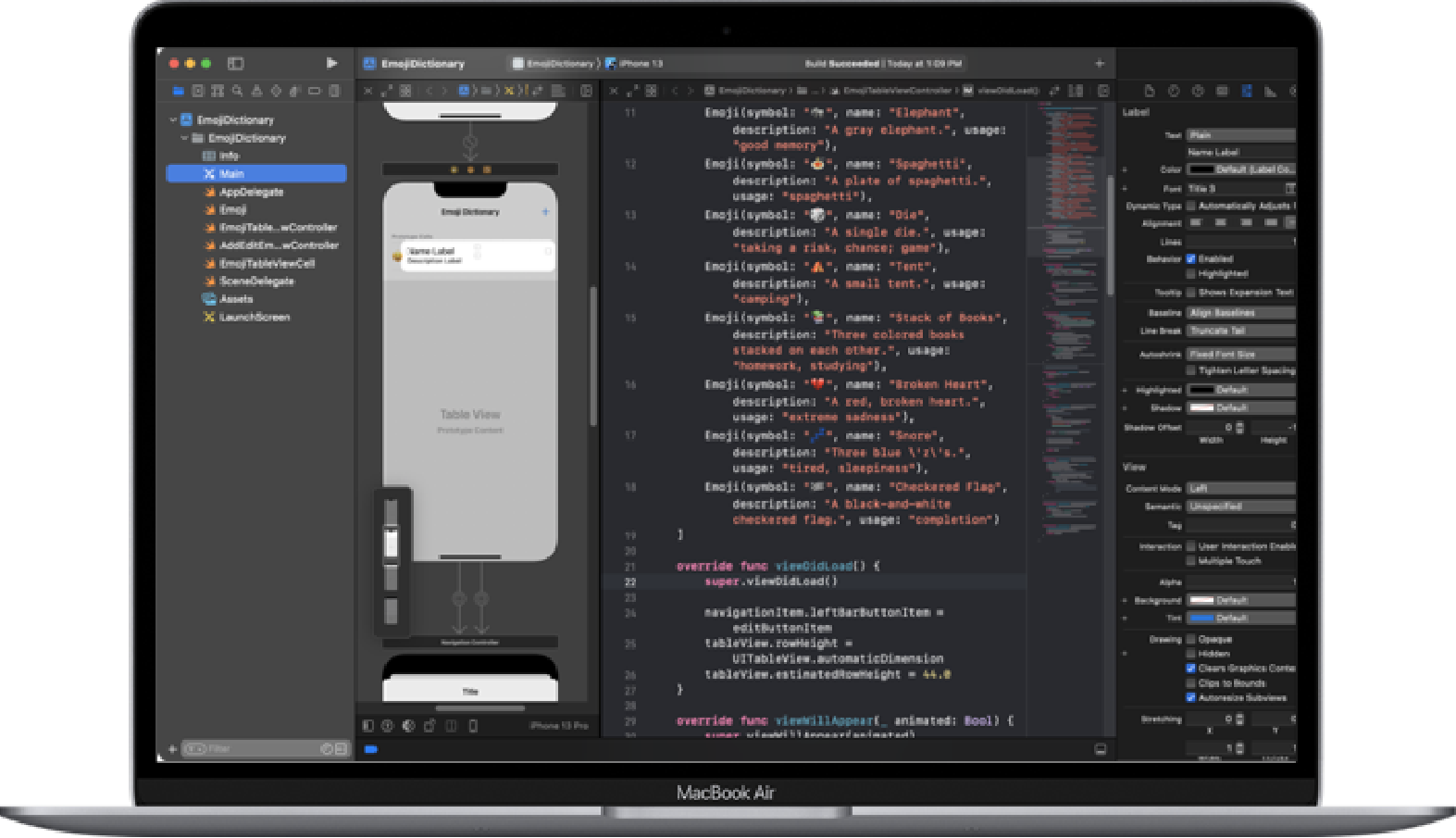Show the File inspector icon
1456x838 pixels.
[1150, 91]
